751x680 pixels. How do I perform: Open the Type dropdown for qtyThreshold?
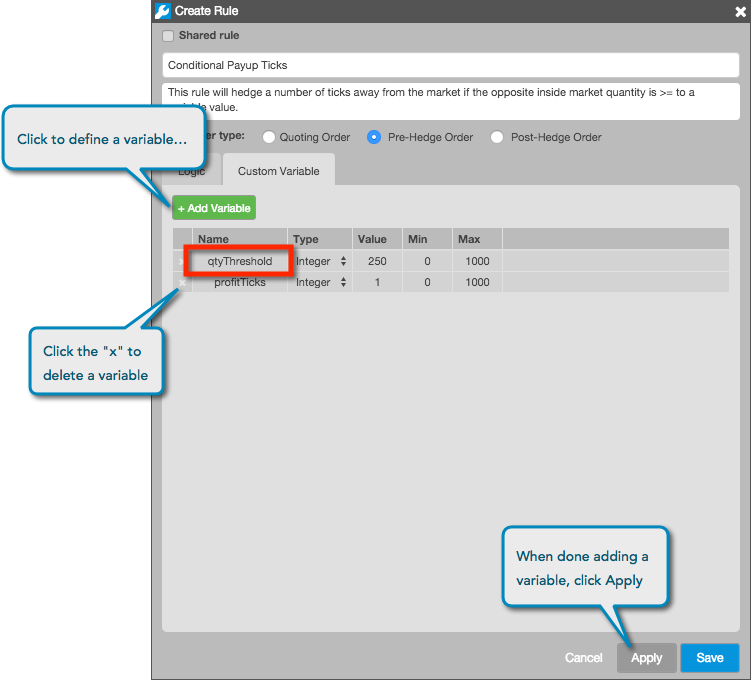tap(320, 261)
